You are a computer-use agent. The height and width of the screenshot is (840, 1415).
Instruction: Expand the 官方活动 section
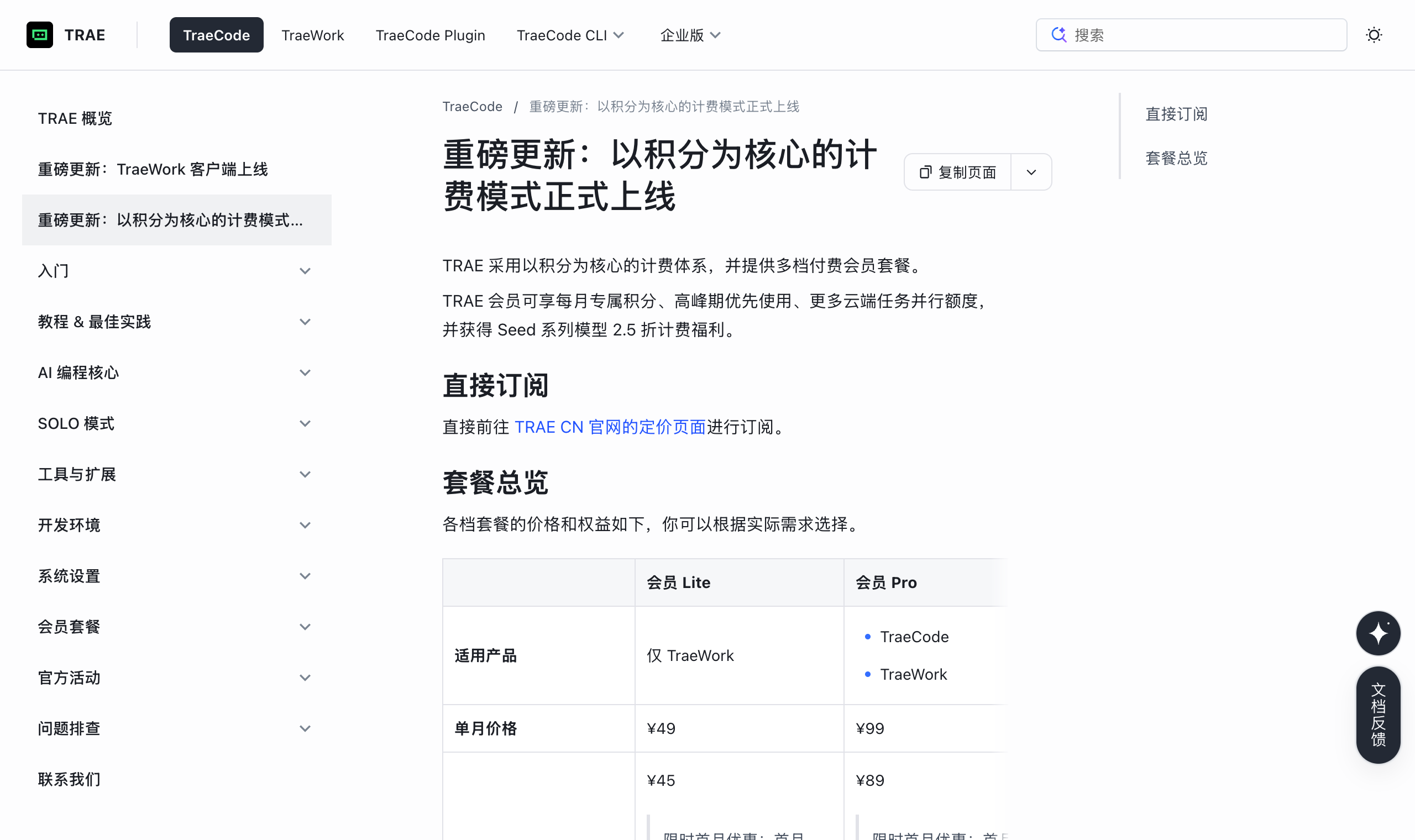(176, 678)
